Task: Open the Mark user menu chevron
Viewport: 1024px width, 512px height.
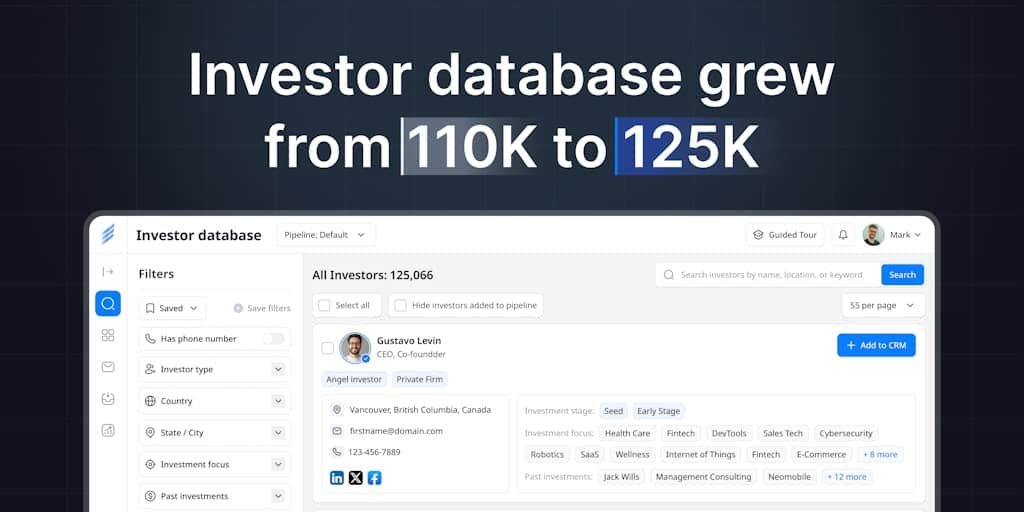Action: point(918,235)
